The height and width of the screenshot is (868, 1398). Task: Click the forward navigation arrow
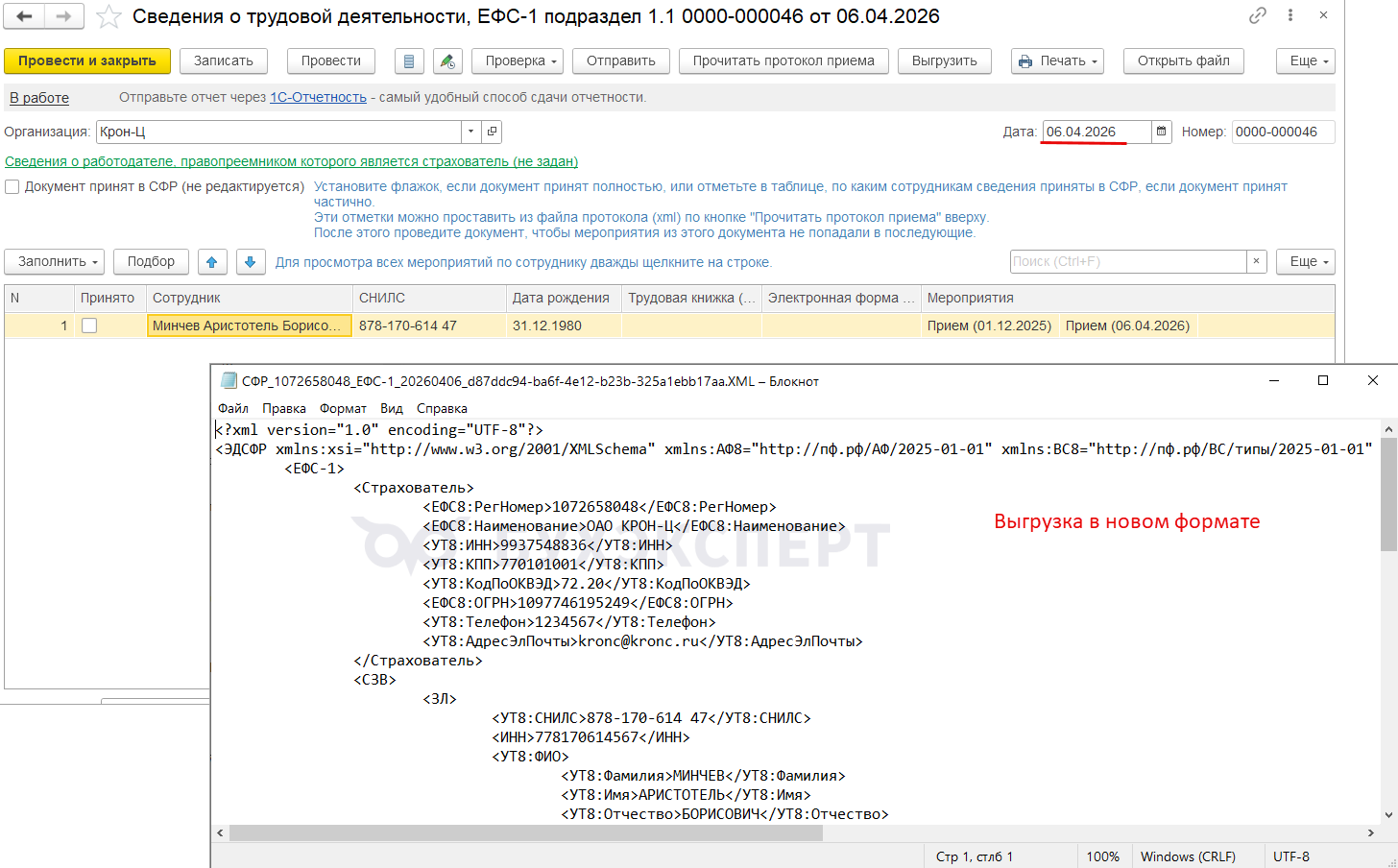coord(63,16)
